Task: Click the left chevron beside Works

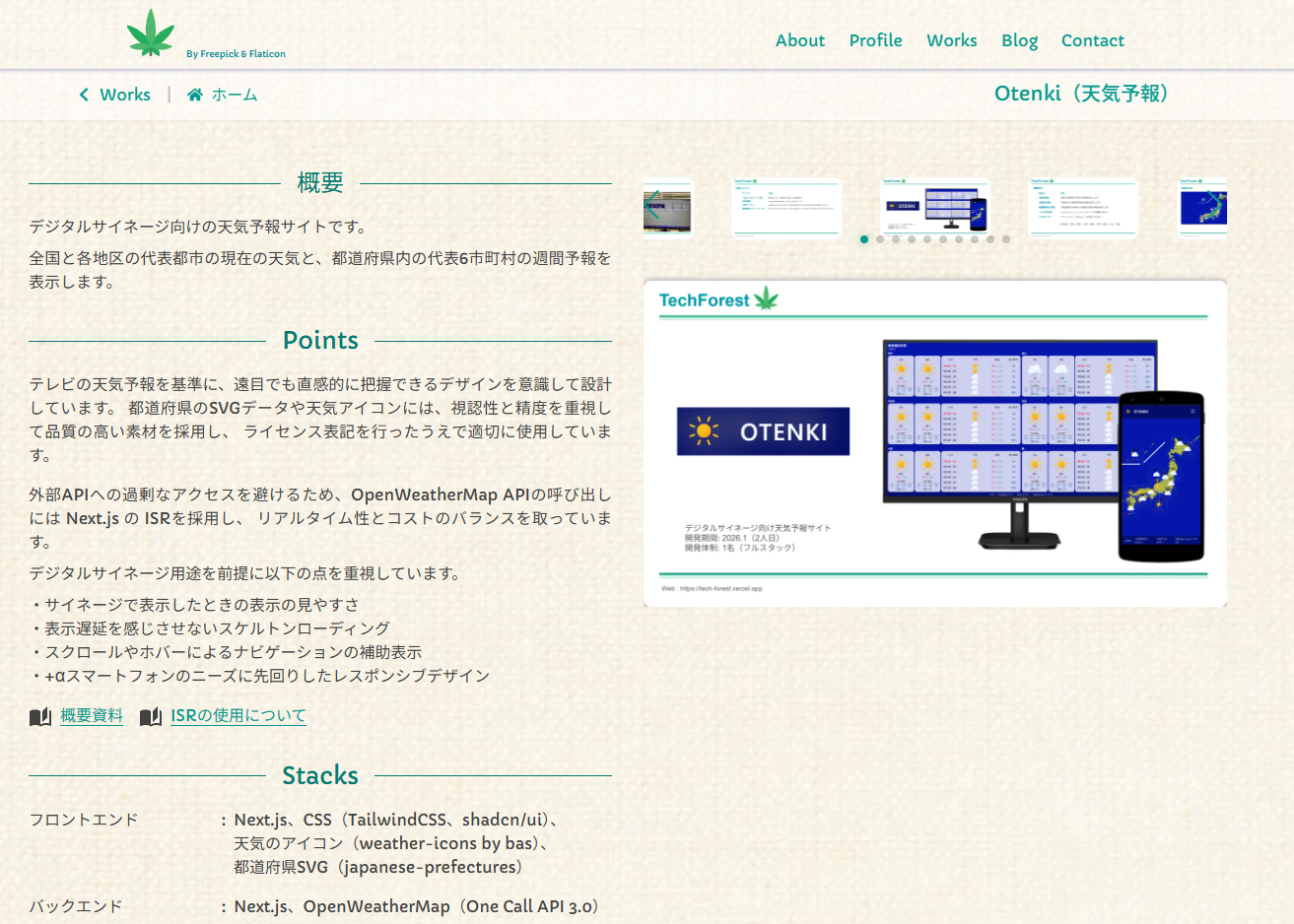Action: (x=84, y=95)
